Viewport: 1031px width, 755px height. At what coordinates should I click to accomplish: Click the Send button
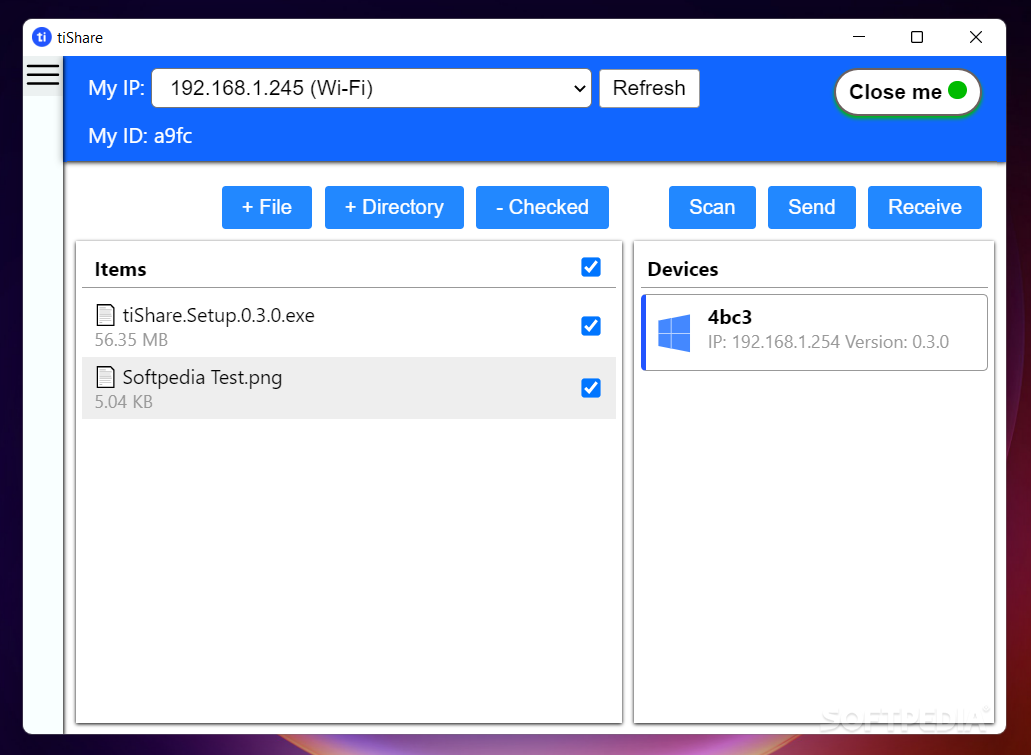(811, 207)
